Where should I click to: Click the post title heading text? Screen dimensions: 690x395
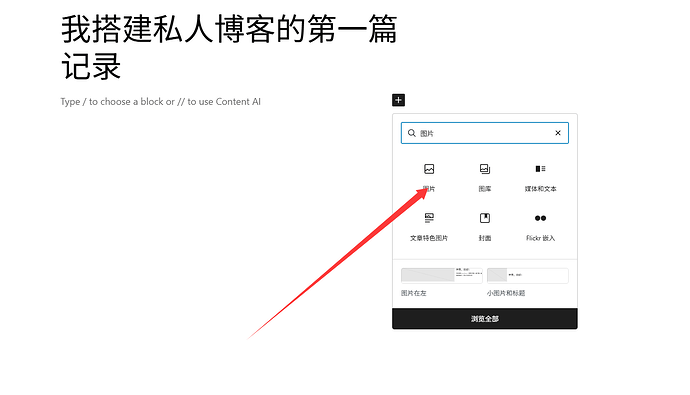229,48
